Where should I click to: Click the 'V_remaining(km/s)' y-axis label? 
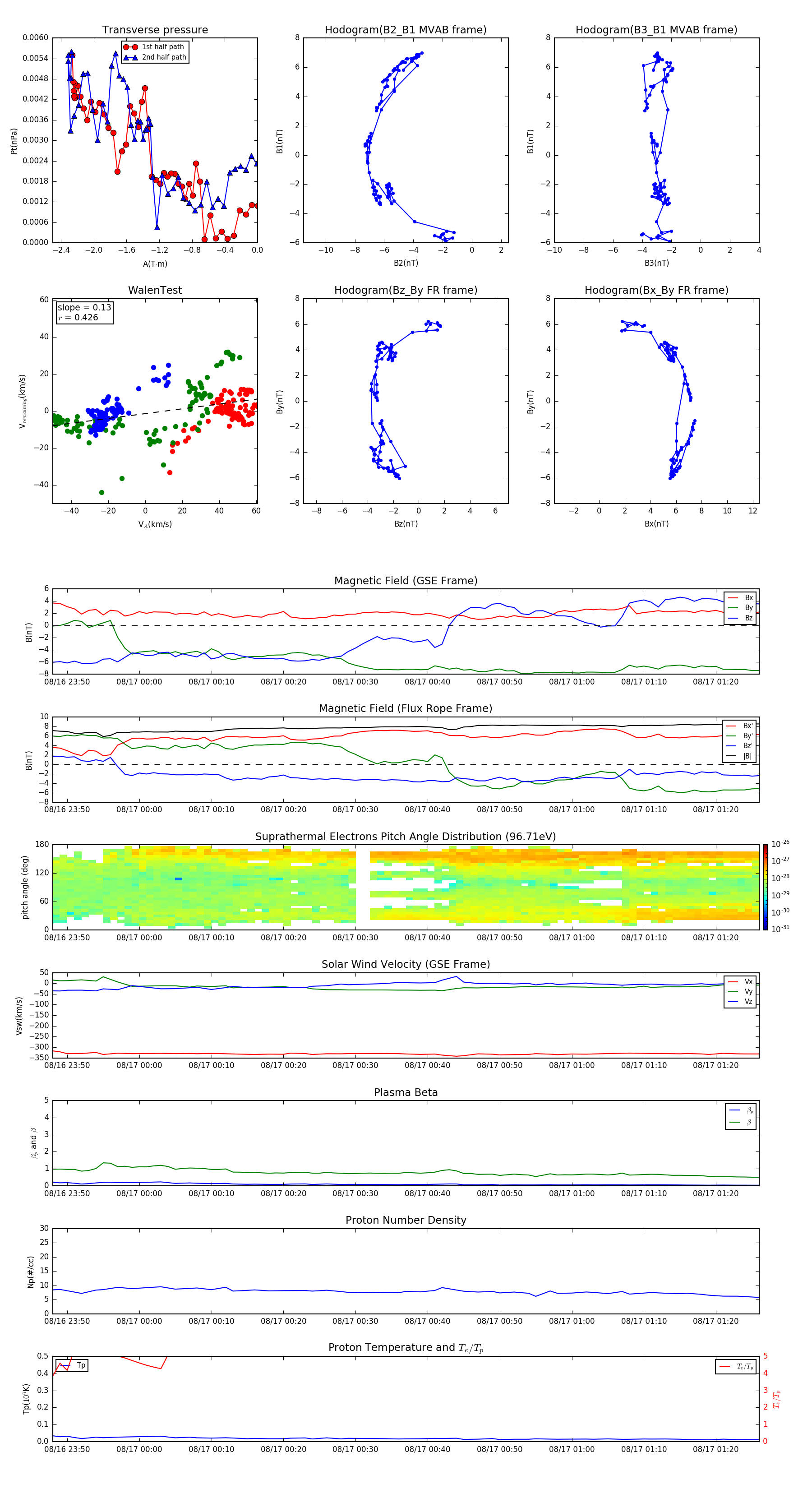pos(23,401)
